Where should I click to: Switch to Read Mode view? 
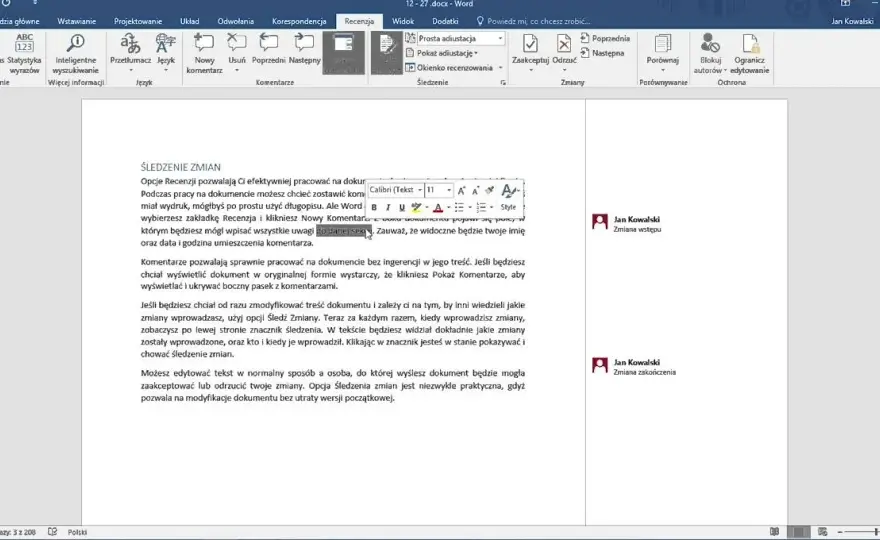[x=774, y=532]
